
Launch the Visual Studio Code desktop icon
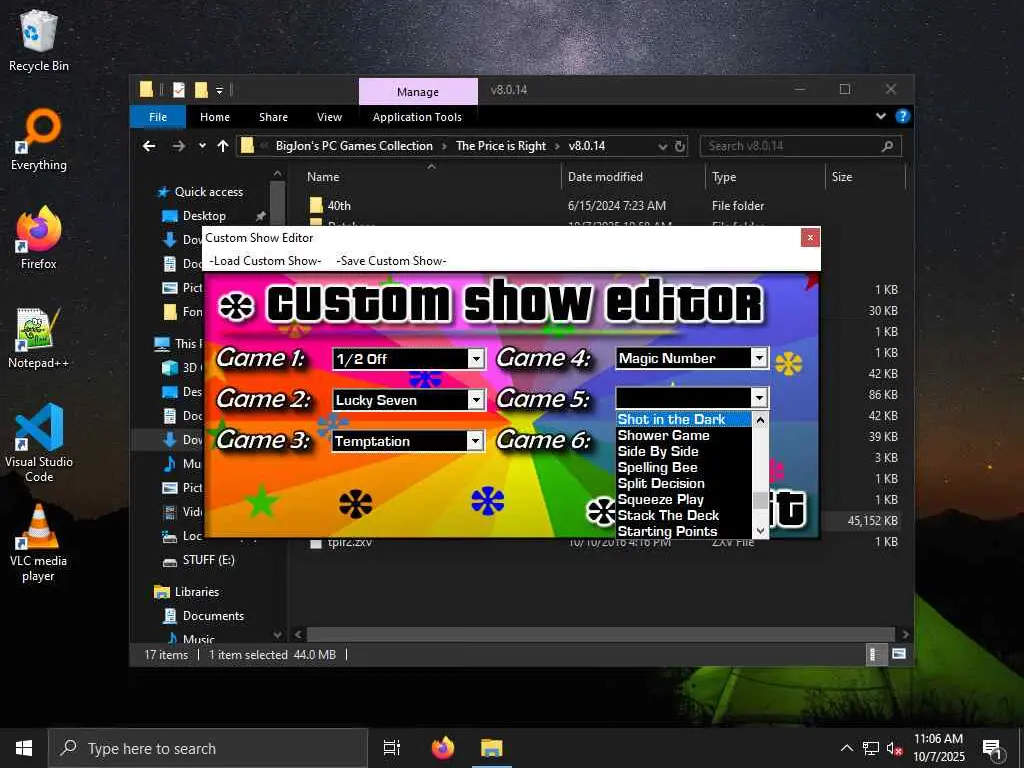[39, 443]
